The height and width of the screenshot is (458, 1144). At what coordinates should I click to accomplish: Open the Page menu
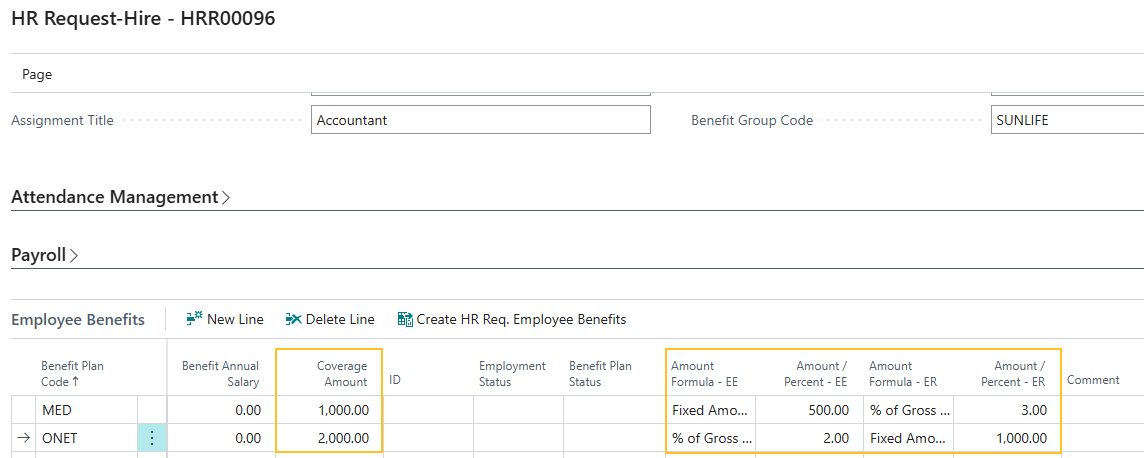pos(37,74)
